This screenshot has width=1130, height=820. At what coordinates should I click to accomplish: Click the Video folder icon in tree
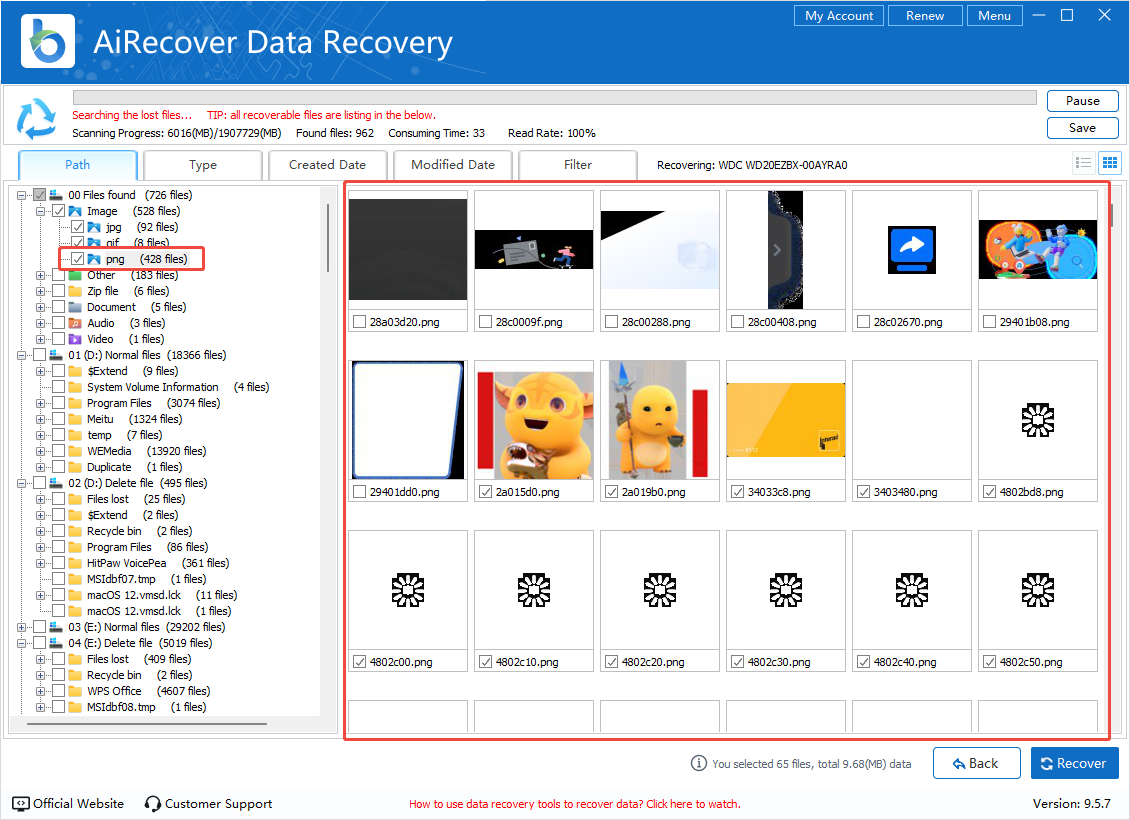75,339
